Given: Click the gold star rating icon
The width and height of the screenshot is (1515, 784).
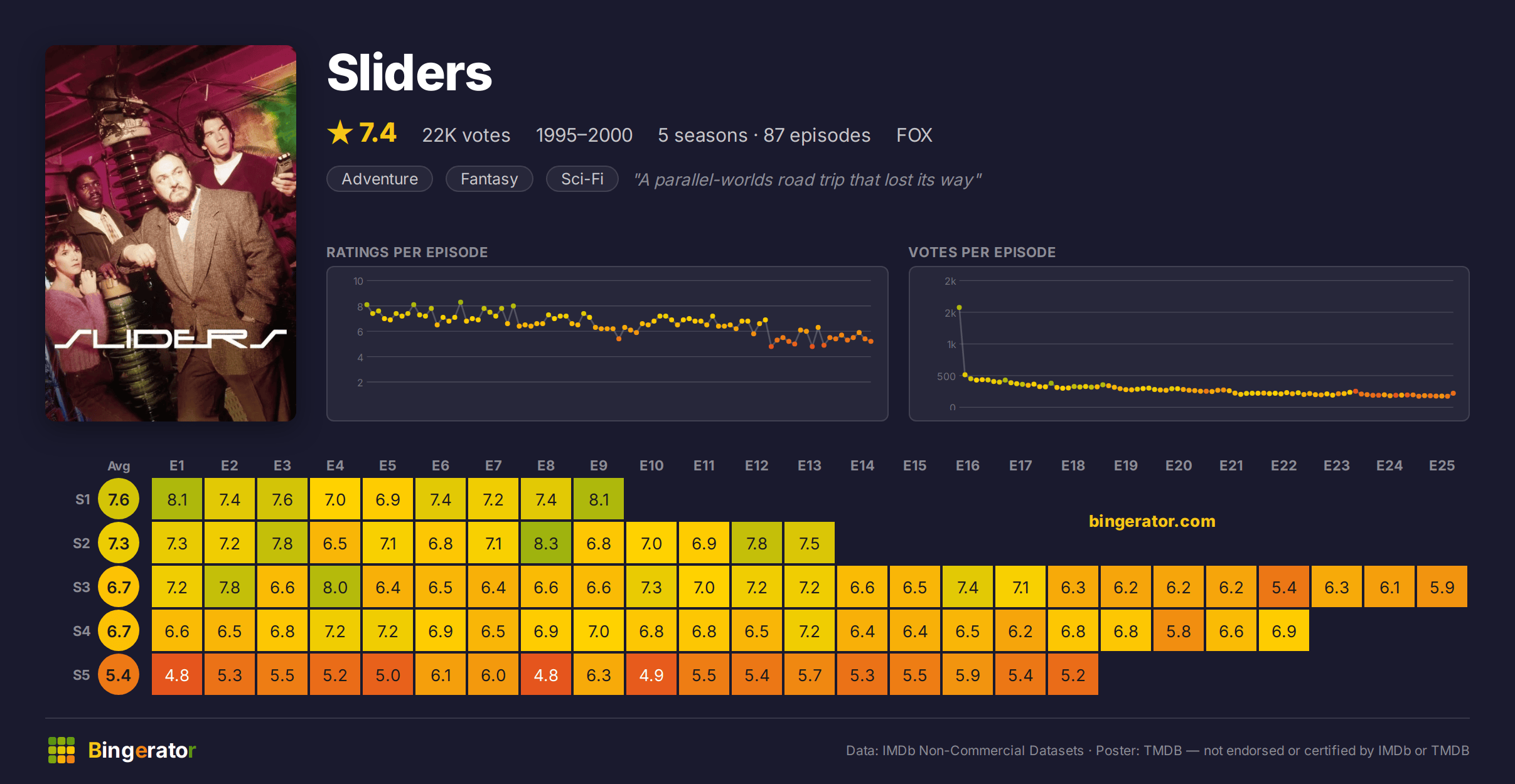Looking at the screenshot, I should 340,133.
